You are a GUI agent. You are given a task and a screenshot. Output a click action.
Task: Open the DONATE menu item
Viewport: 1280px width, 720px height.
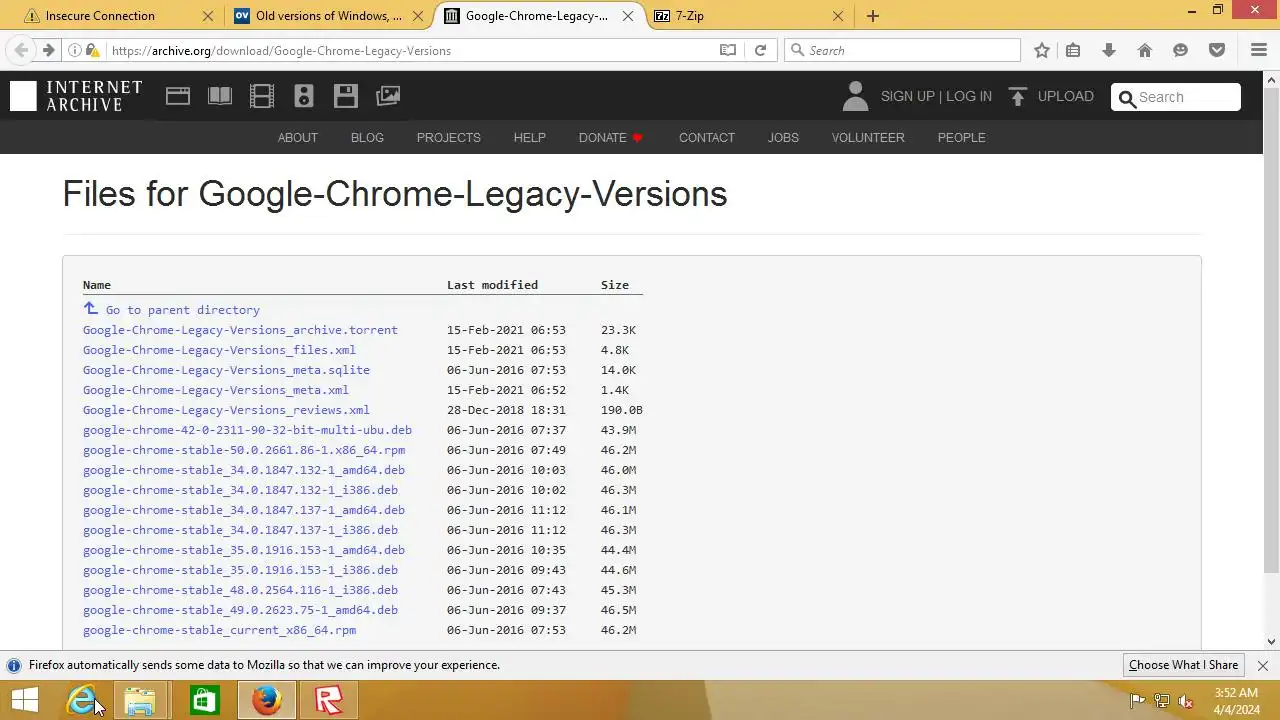[x=611, y=138]
